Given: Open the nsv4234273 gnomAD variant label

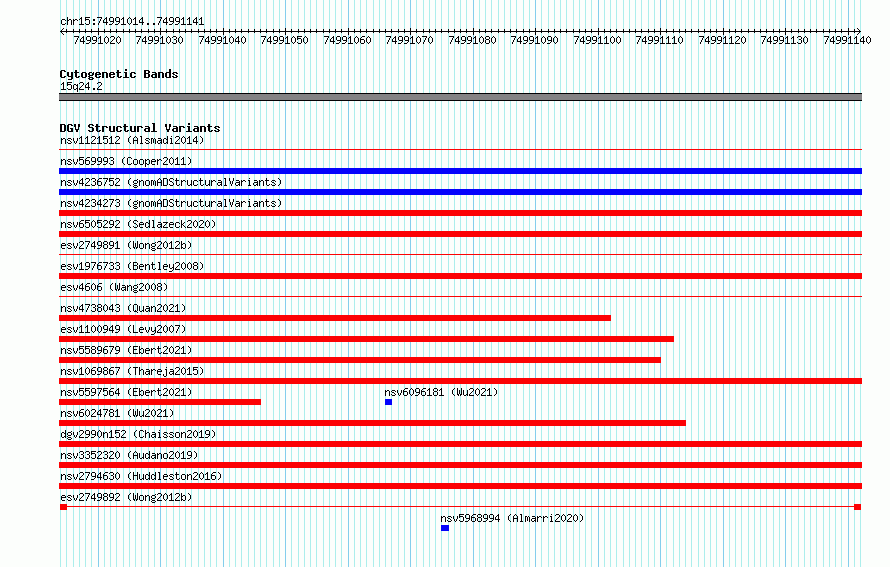Looking at the screenshot, I should pos(171,203).
